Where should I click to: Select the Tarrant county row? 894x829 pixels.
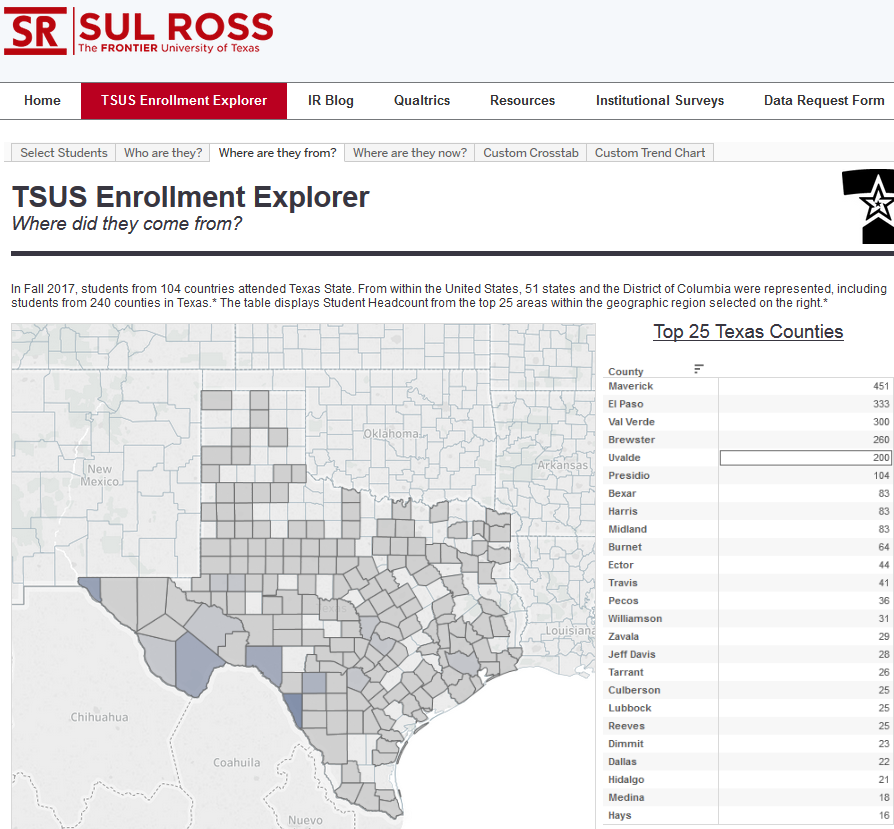coord(748,672)
